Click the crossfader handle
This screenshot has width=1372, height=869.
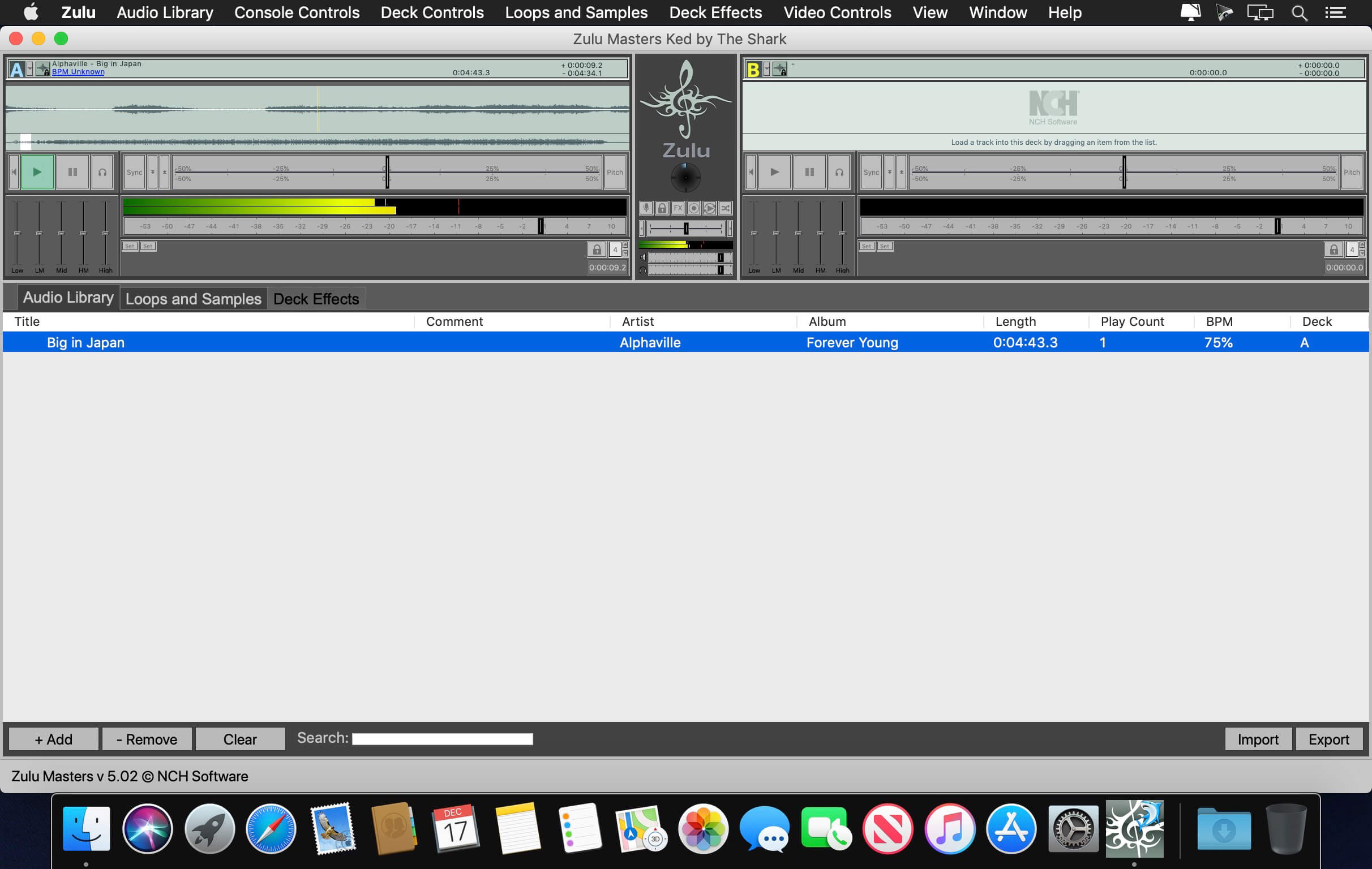point(686,229)
